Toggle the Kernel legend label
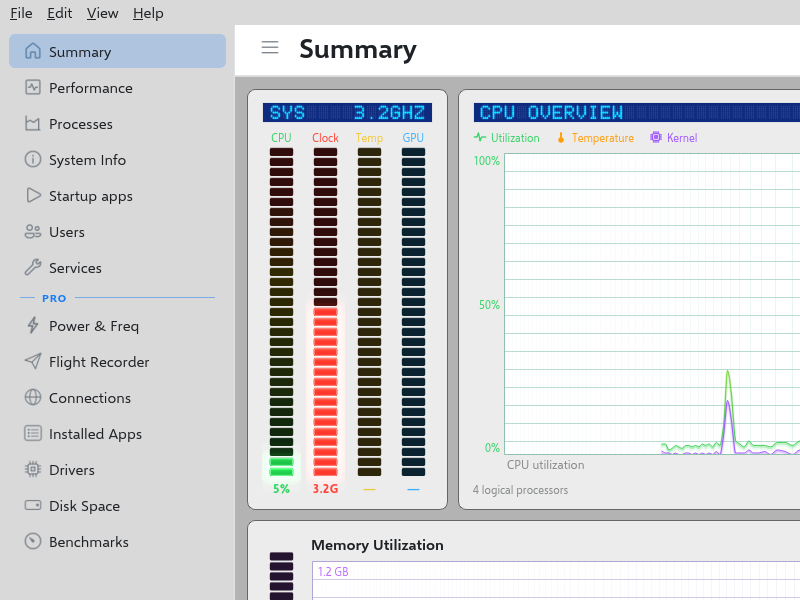The width and height of the screenshot is (800, 600). pos(682,138)
